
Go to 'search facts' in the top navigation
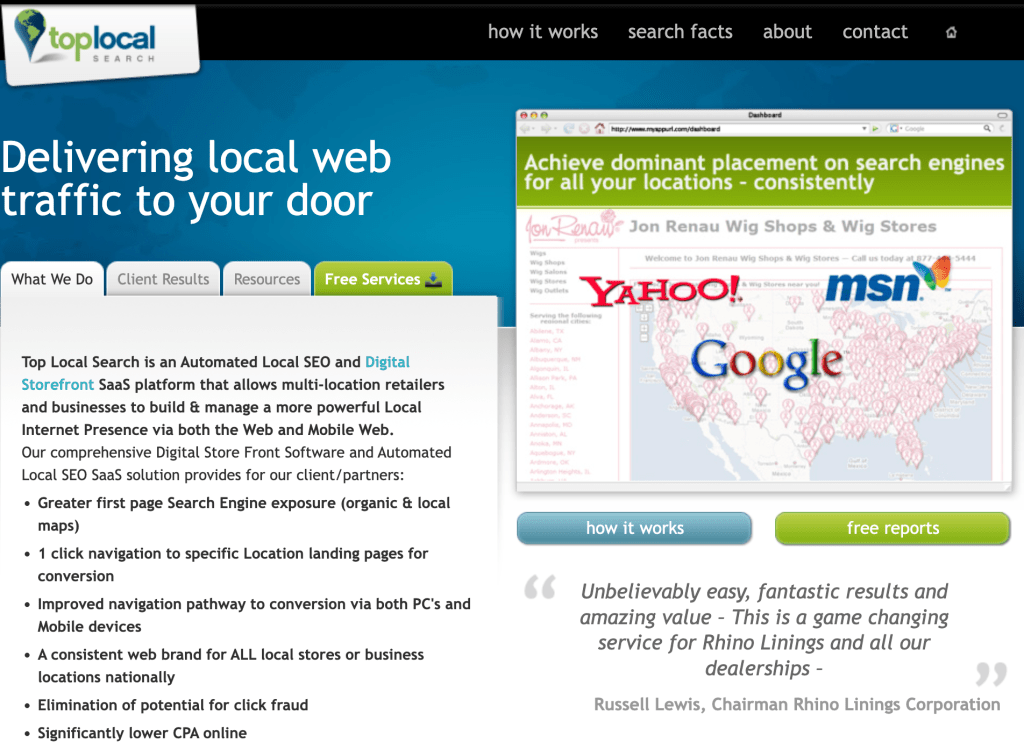tap(680, 32)
